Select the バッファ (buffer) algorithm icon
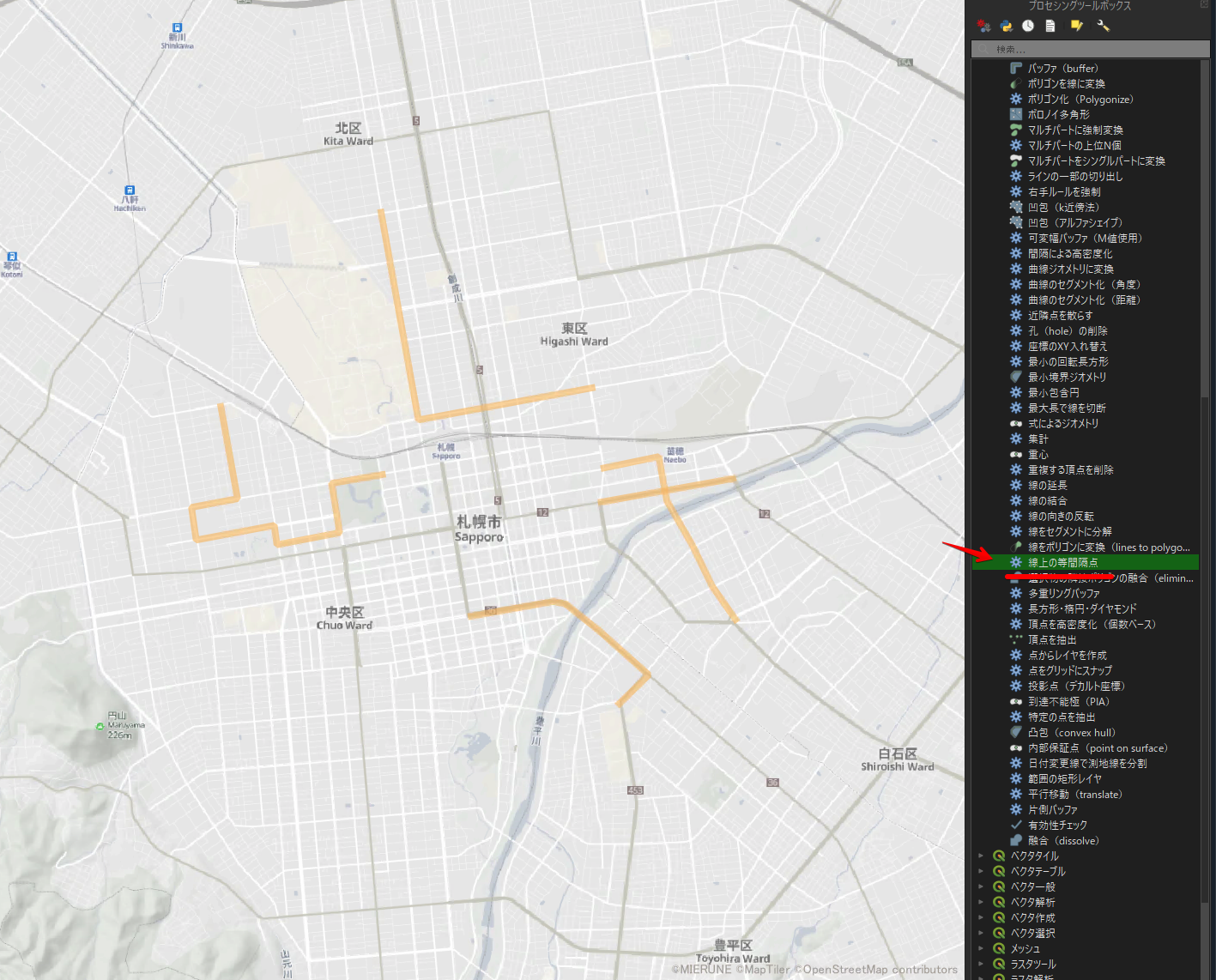This screenshot has width=1216, height=980. coord(1016,68)
